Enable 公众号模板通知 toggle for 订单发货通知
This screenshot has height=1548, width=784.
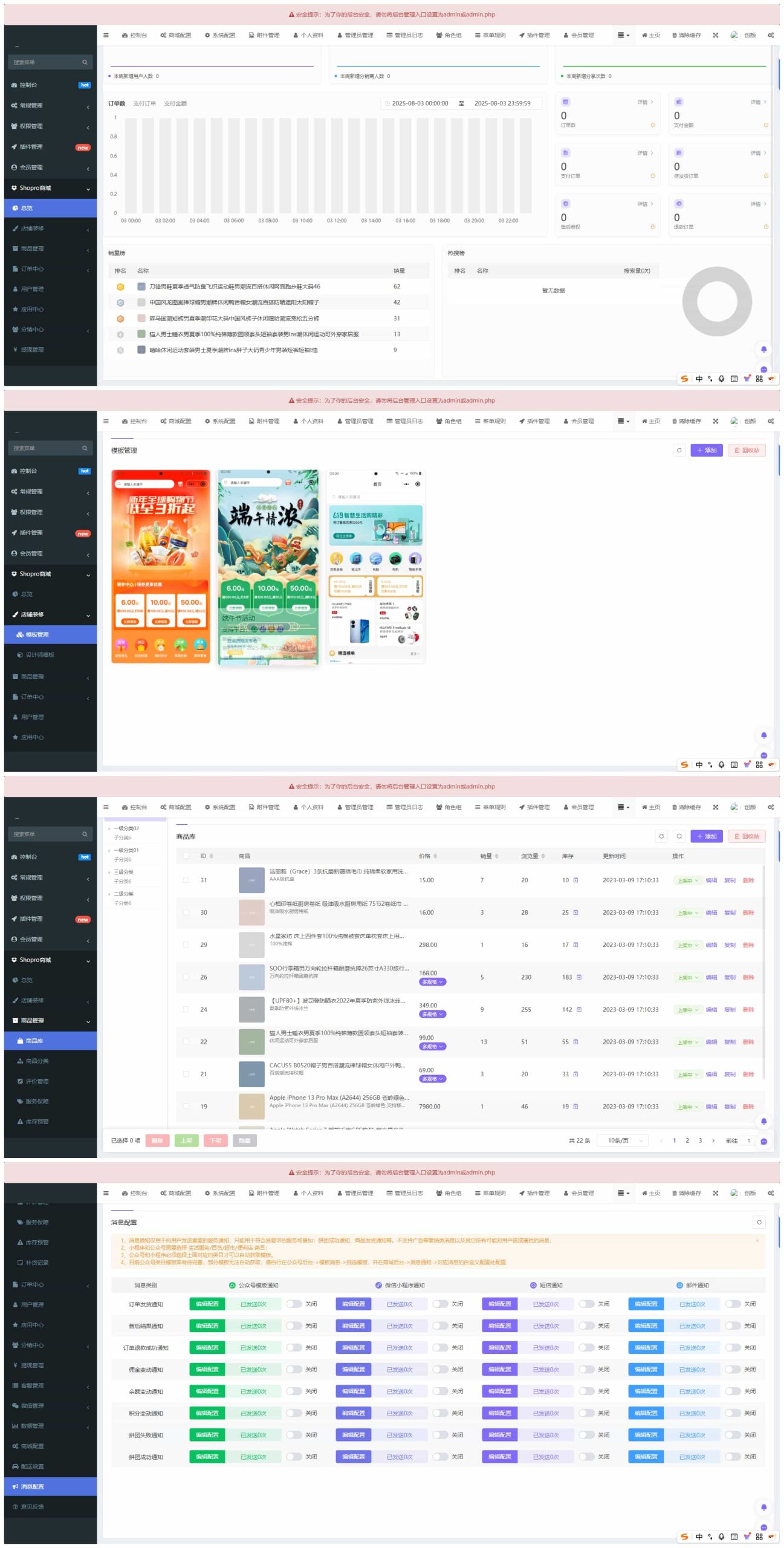[294, 1304]
